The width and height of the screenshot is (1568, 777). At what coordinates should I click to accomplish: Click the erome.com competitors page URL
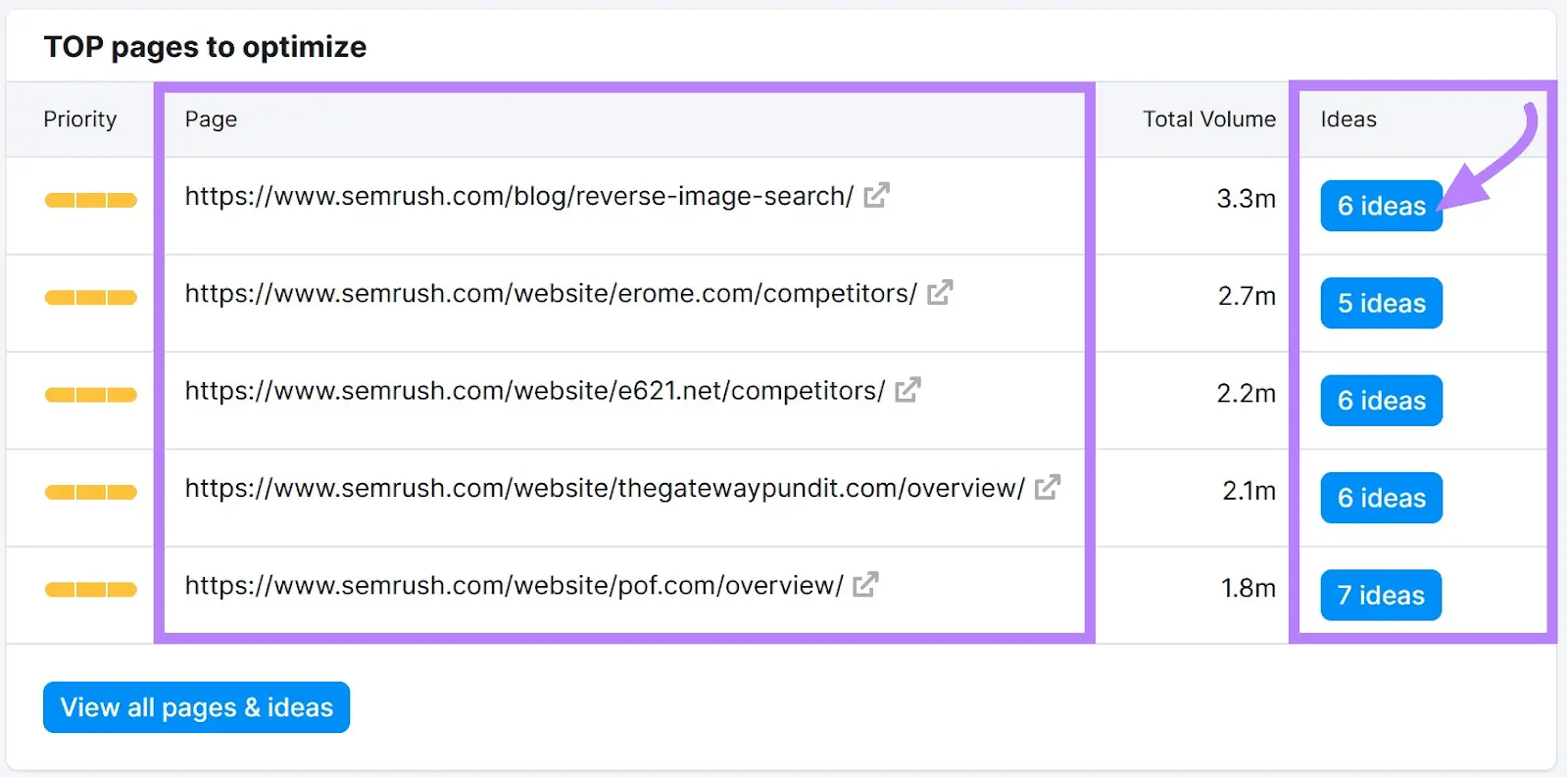[550, 294]
